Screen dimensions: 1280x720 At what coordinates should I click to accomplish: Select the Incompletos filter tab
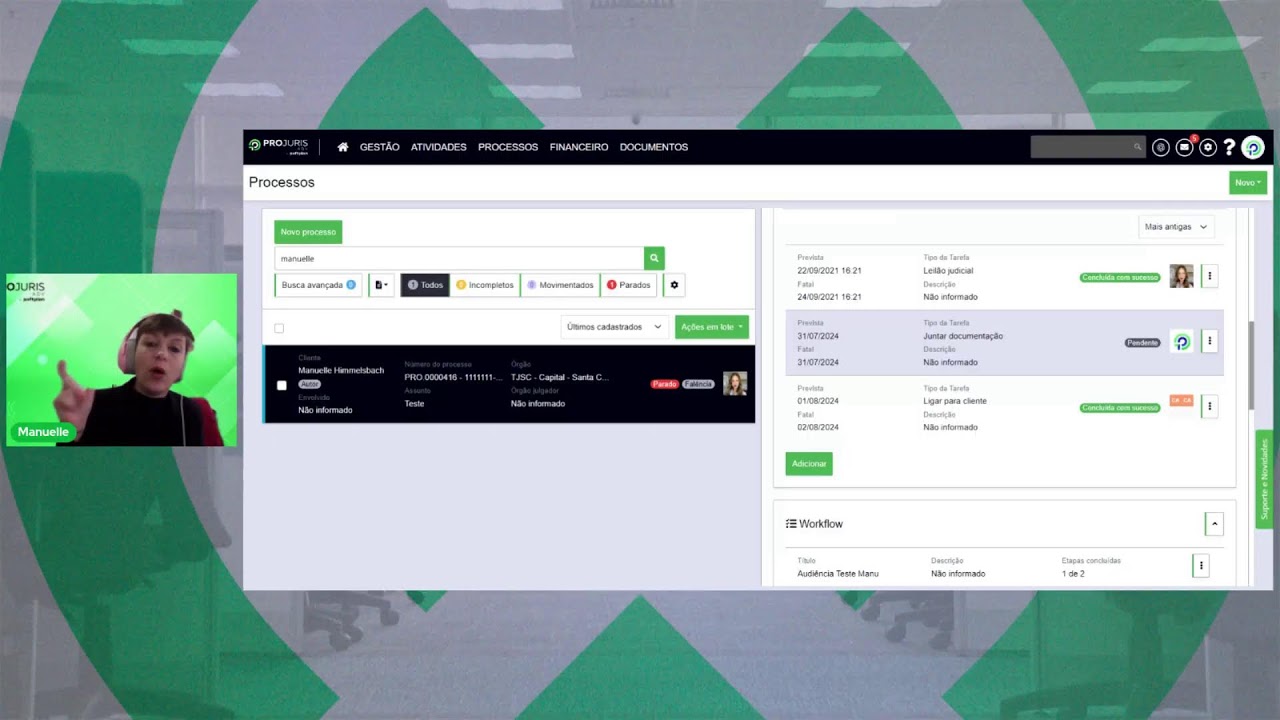point(485,285)
